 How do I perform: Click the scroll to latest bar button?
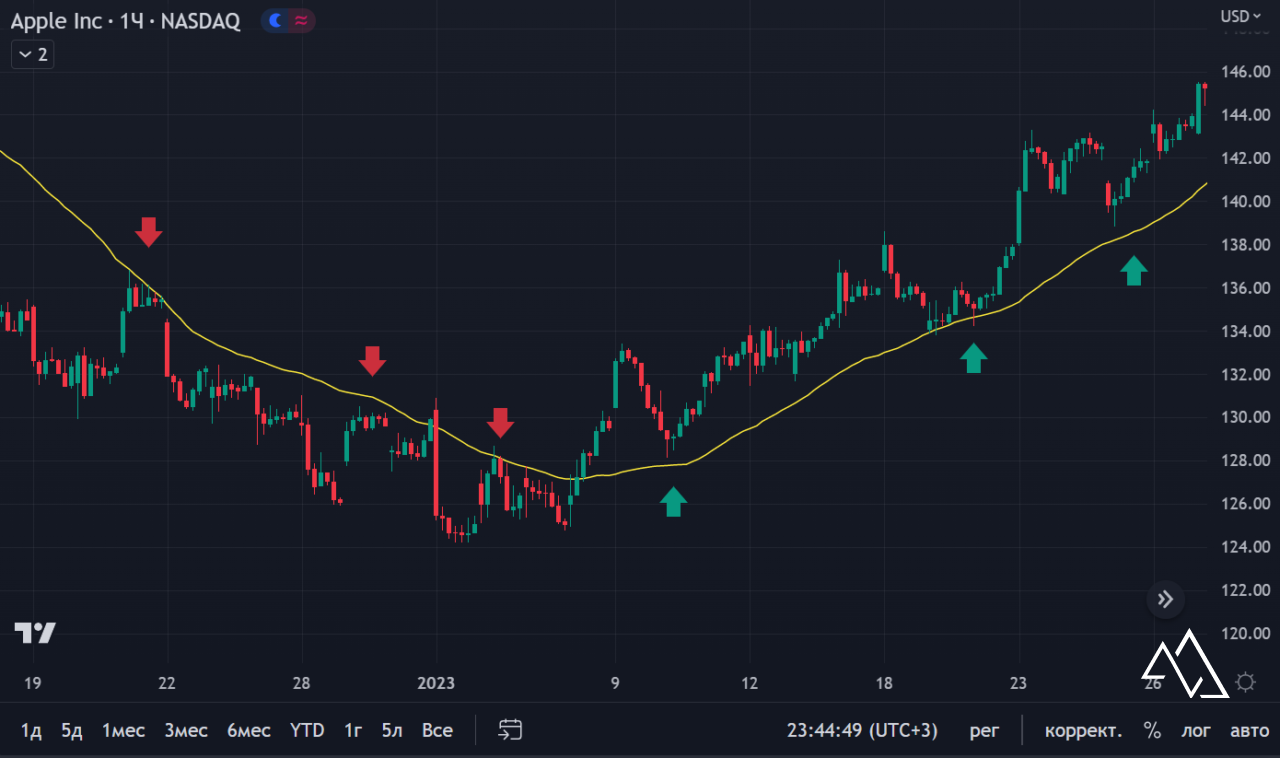[1165, 600]
